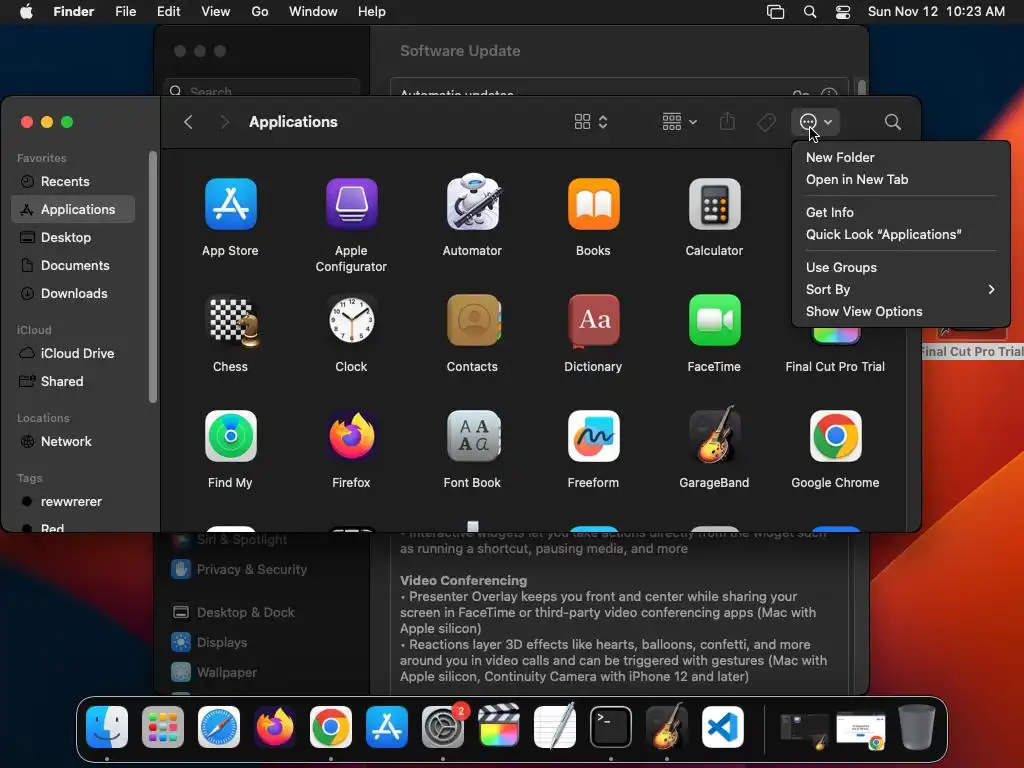
Task: Toggle the Action ellipsis menu button
Action: pos(815,122)
